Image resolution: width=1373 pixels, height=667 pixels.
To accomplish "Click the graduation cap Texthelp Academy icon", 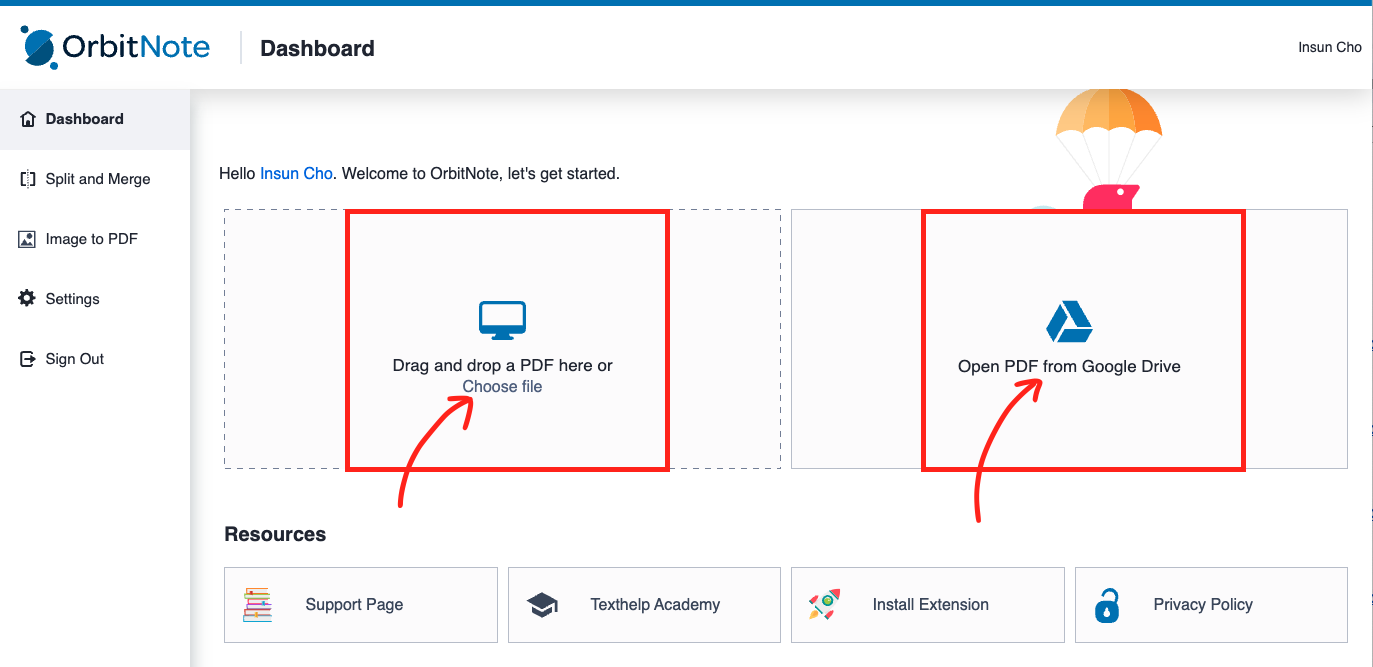I will point(542,605).
